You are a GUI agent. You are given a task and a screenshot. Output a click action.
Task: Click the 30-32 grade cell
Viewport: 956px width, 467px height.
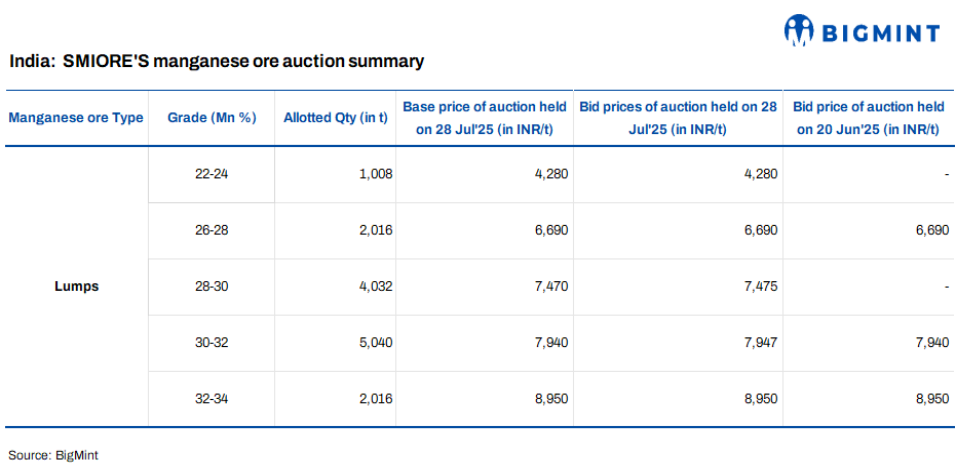[211, 343]
